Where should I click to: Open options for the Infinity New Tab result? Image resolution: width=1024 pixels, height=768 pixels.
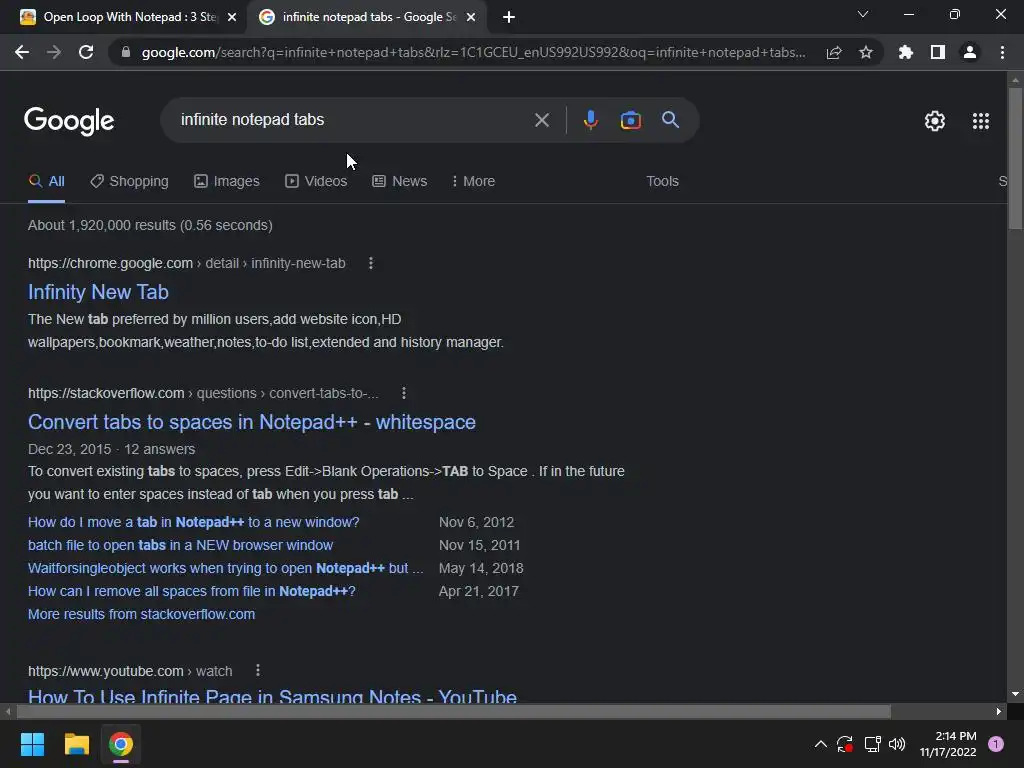click(x=371, y=263)
